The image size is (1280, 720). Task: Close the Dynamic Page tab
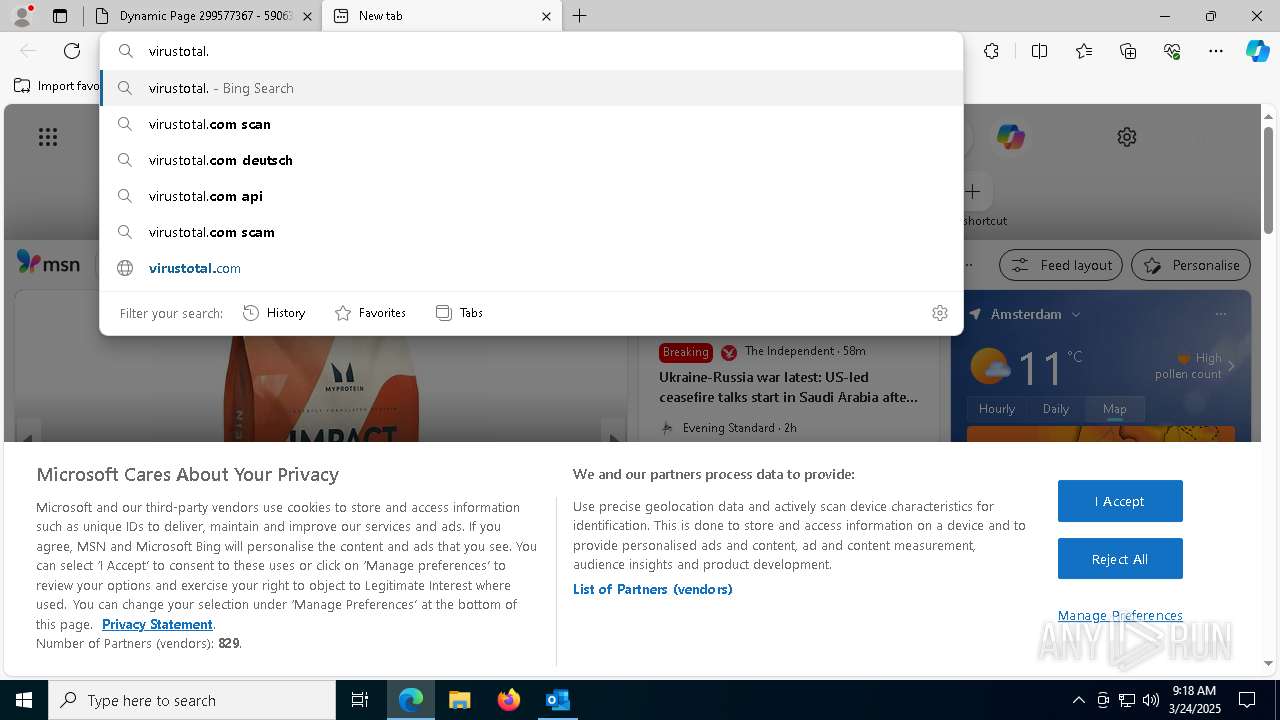coord(307,16)
